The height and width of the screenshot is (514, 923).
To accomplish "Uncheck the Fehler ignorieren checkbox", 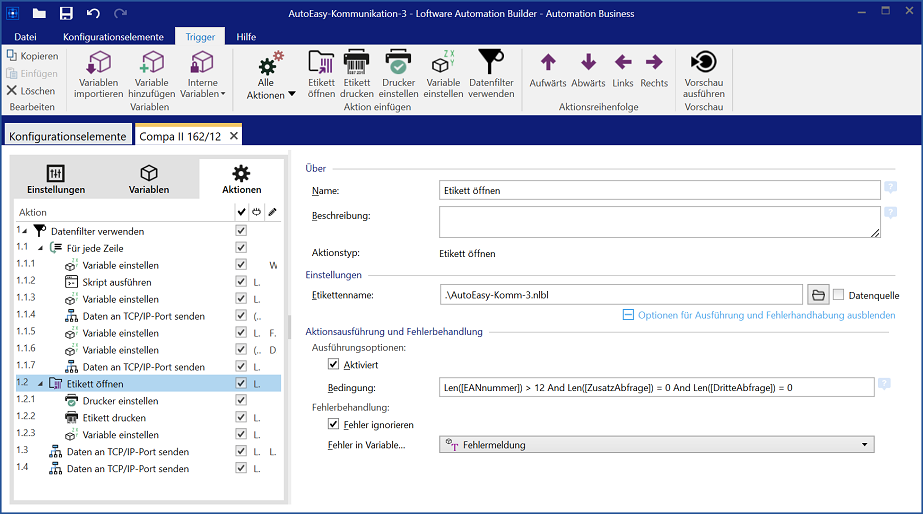I will tap(335, 424).
